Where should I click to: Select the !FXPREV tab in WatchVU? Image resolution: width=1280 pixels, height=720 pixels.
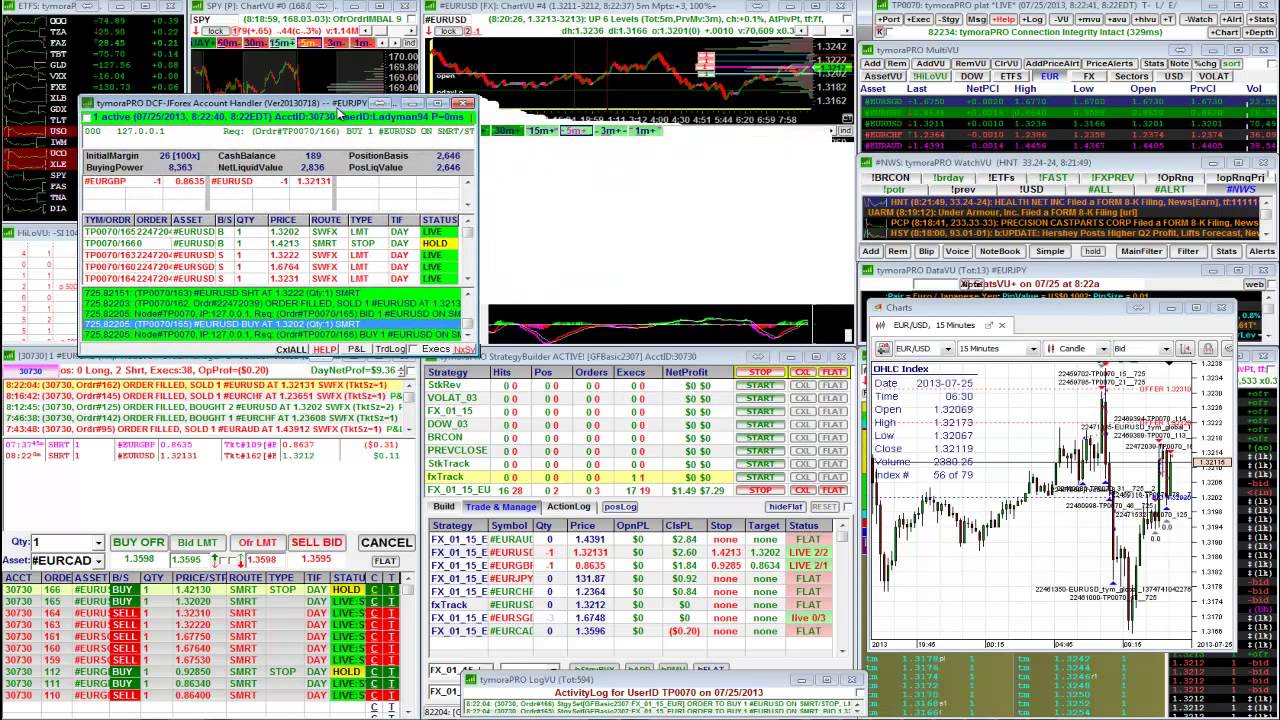(x=1114, y=177)
